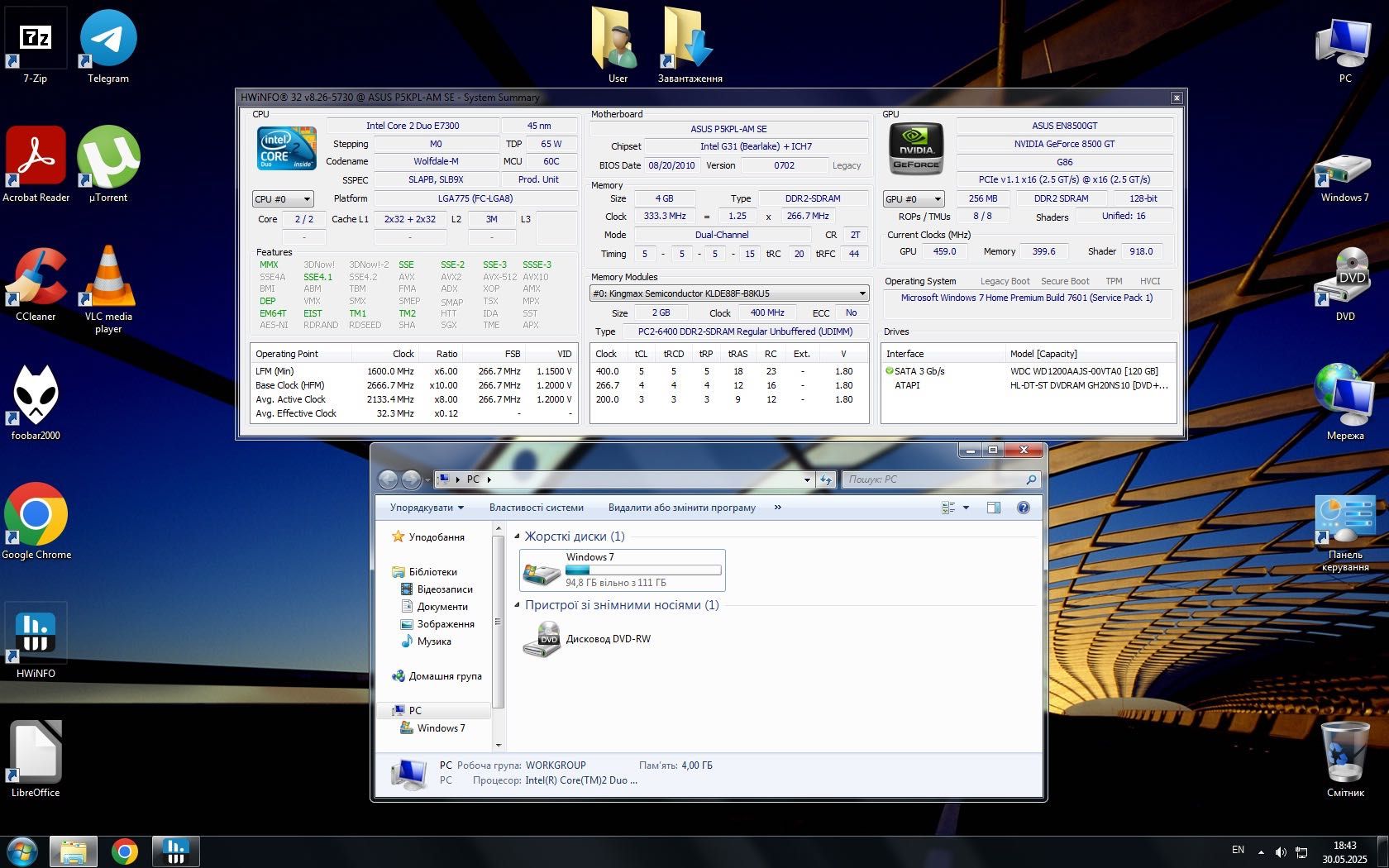Viewport: 1389px width, 868px height.
Task: Click the Explorer Back button
Action: (x=388, y=479)
